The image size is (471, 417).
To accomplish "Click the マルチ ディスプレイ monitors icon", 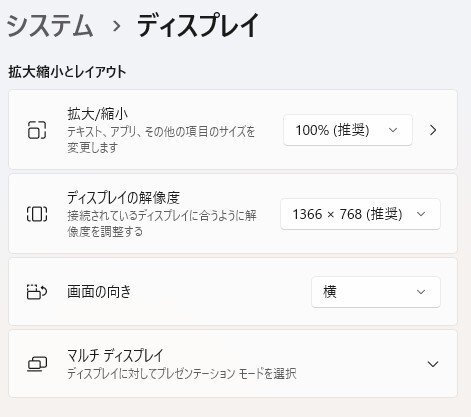I will tap(37, 364).
